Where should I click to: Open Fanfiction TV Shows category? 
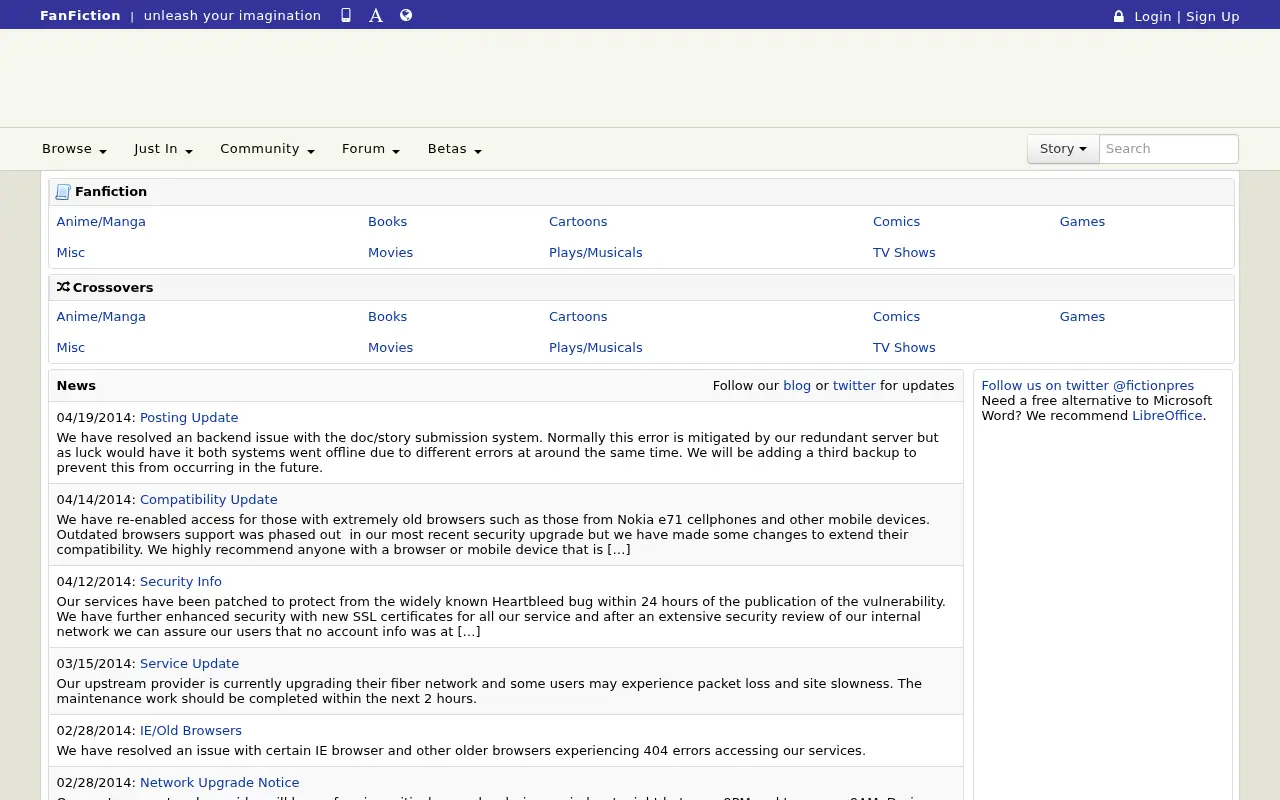(904, 253)
